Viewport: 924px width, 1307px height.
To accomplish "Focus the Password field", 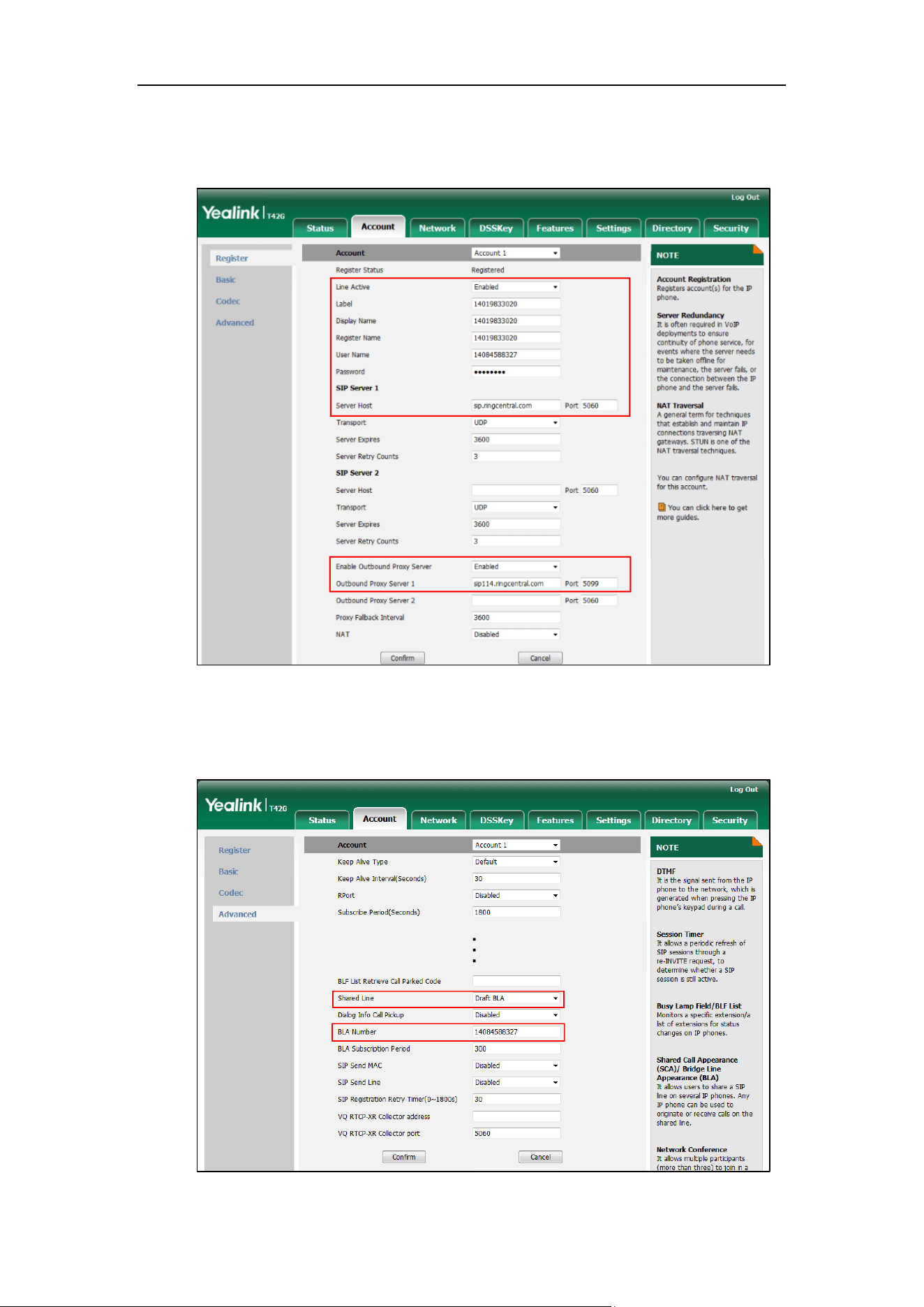I will point(516,372).
